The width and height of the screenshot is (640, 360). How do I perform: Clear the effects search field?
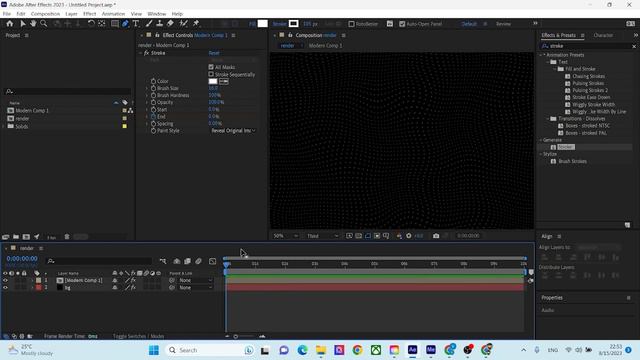coord(634,47)
